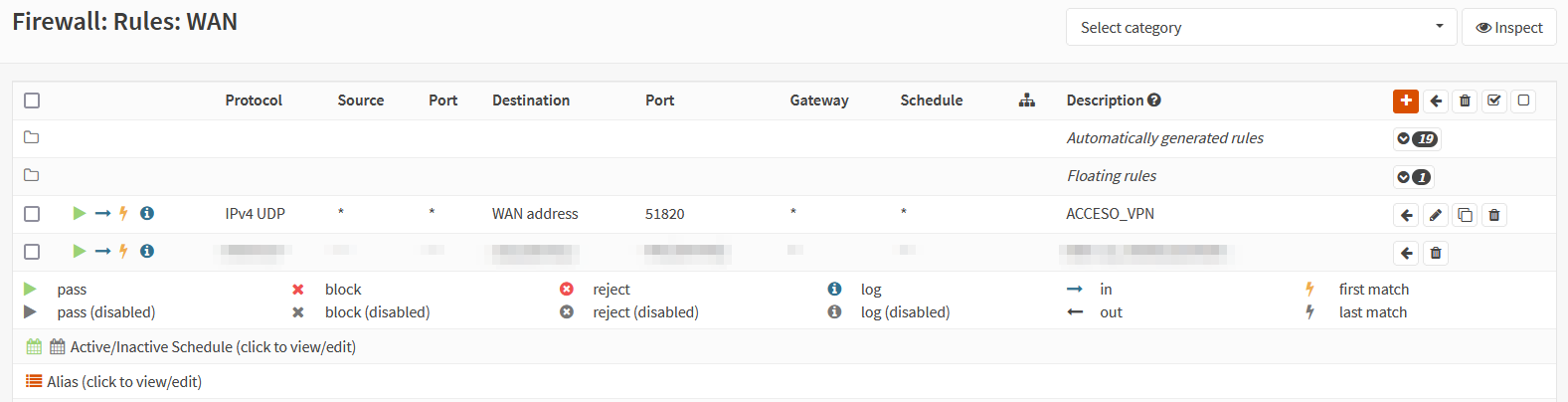This screenshot has height=402, width=1568.
Task: Click the header delete selected rules trash icon
Action: pyautogui.click(x=1465, y=100)
